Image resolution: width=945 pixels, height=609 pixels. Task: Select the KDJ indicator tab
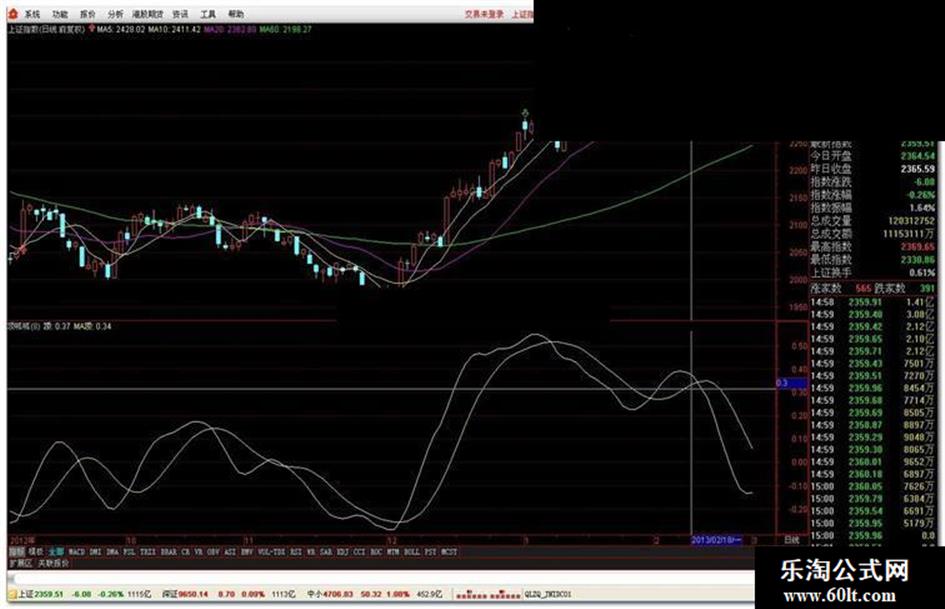pyautogui.click(x=343, y=552)
